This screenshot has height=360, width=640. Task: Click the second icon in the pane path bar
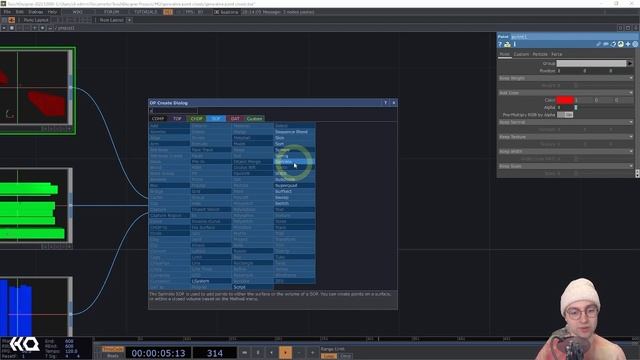(11, 28)
